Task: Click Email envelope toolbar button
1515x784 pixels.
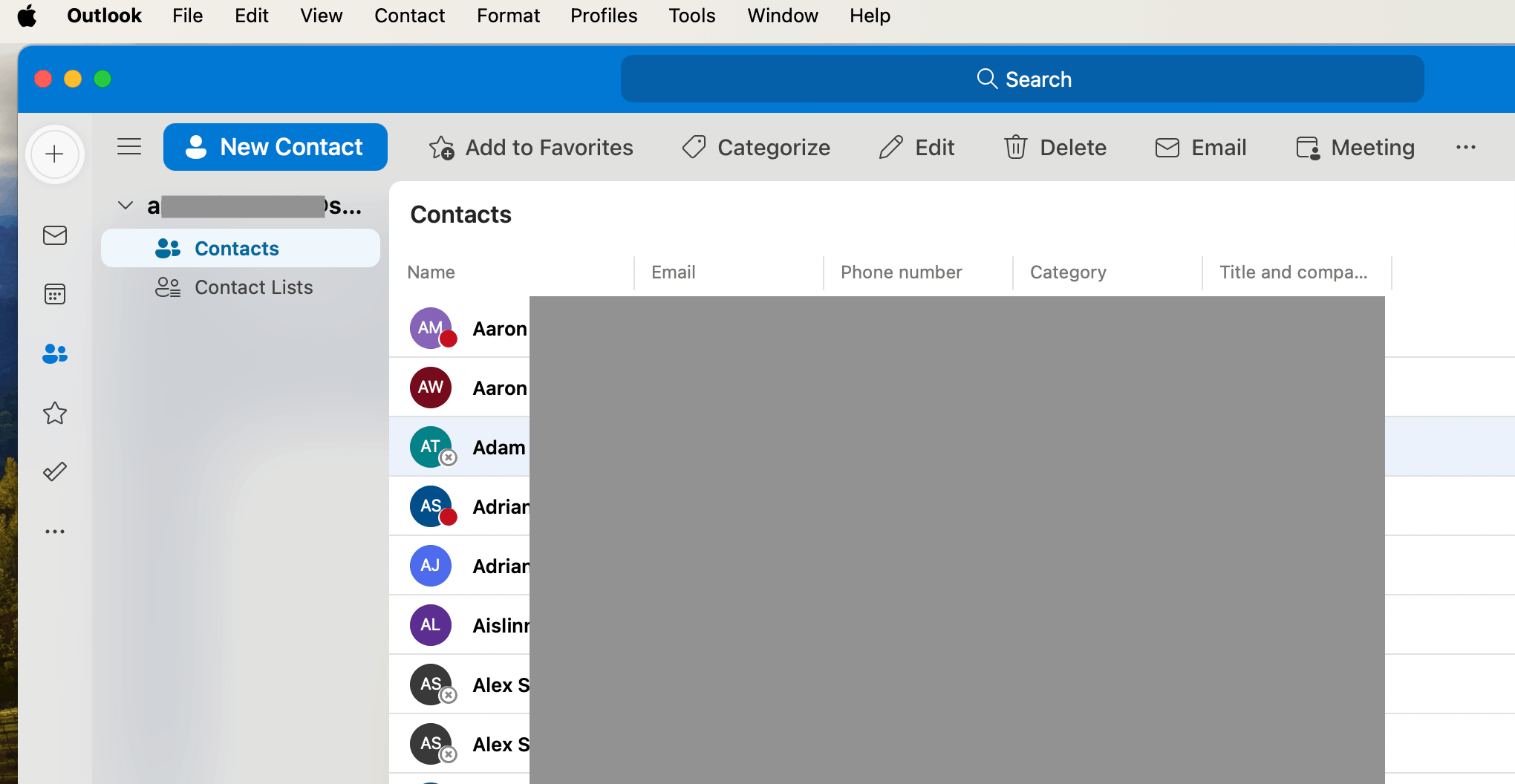Action: (x=1201, y=148)
